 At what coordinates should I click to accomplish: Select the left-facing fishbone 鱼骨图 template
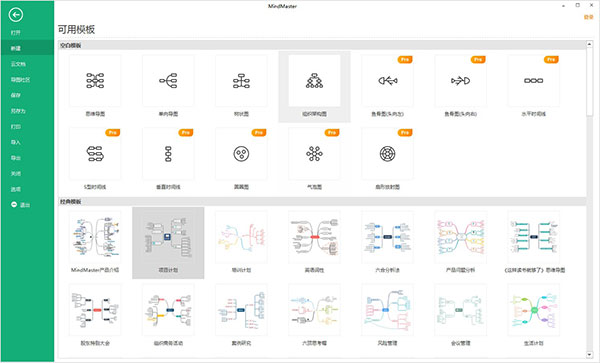387,81
